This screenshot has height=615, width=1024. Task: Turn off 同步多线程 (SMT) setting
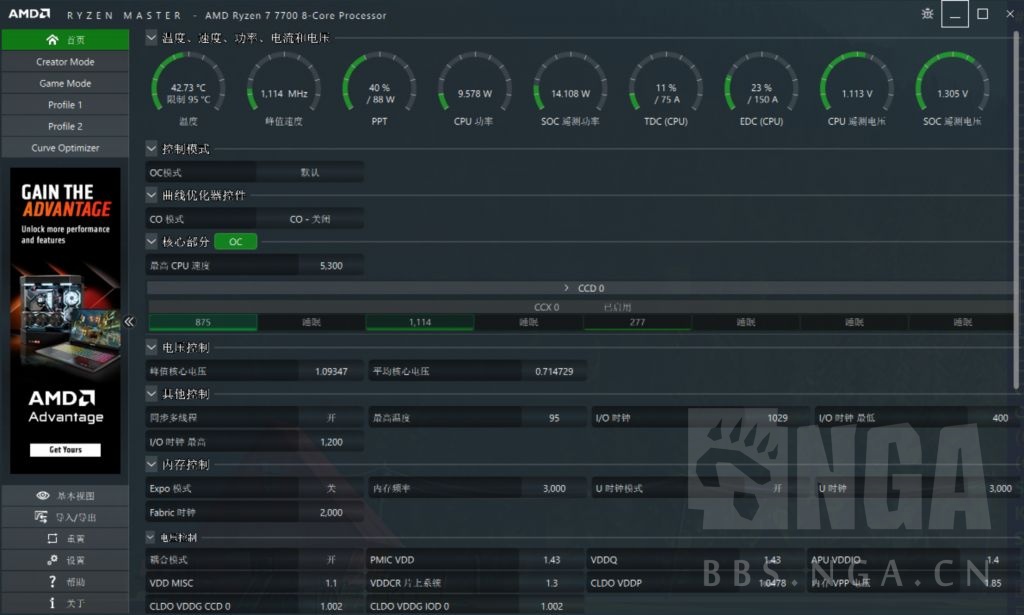click(332, 416)
